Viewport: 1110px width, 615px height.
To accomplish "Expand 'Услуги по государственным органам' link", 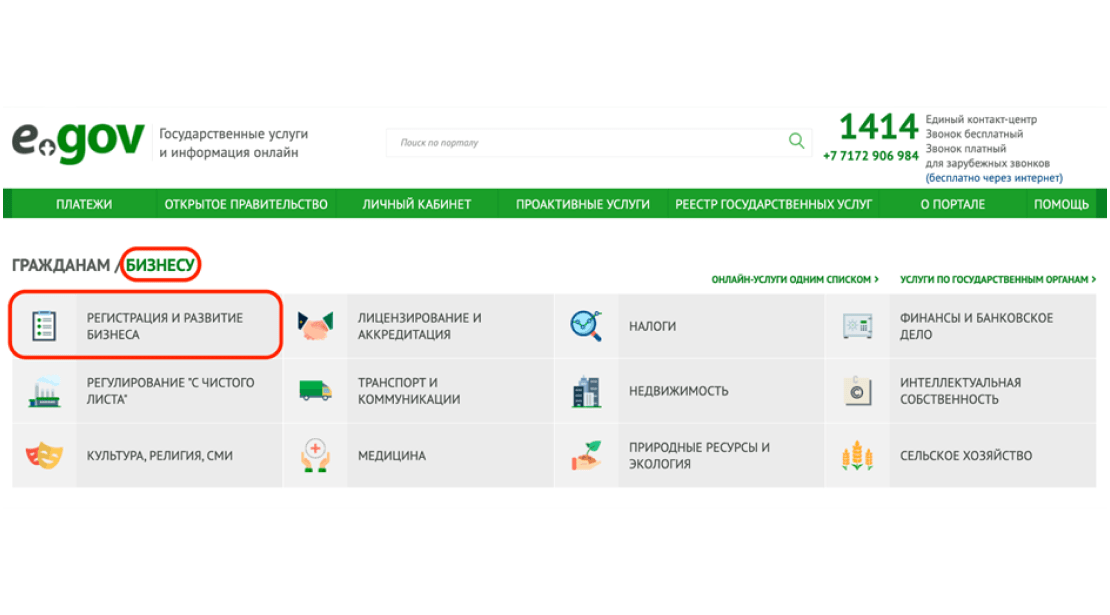I will click(x=997, y=280).
